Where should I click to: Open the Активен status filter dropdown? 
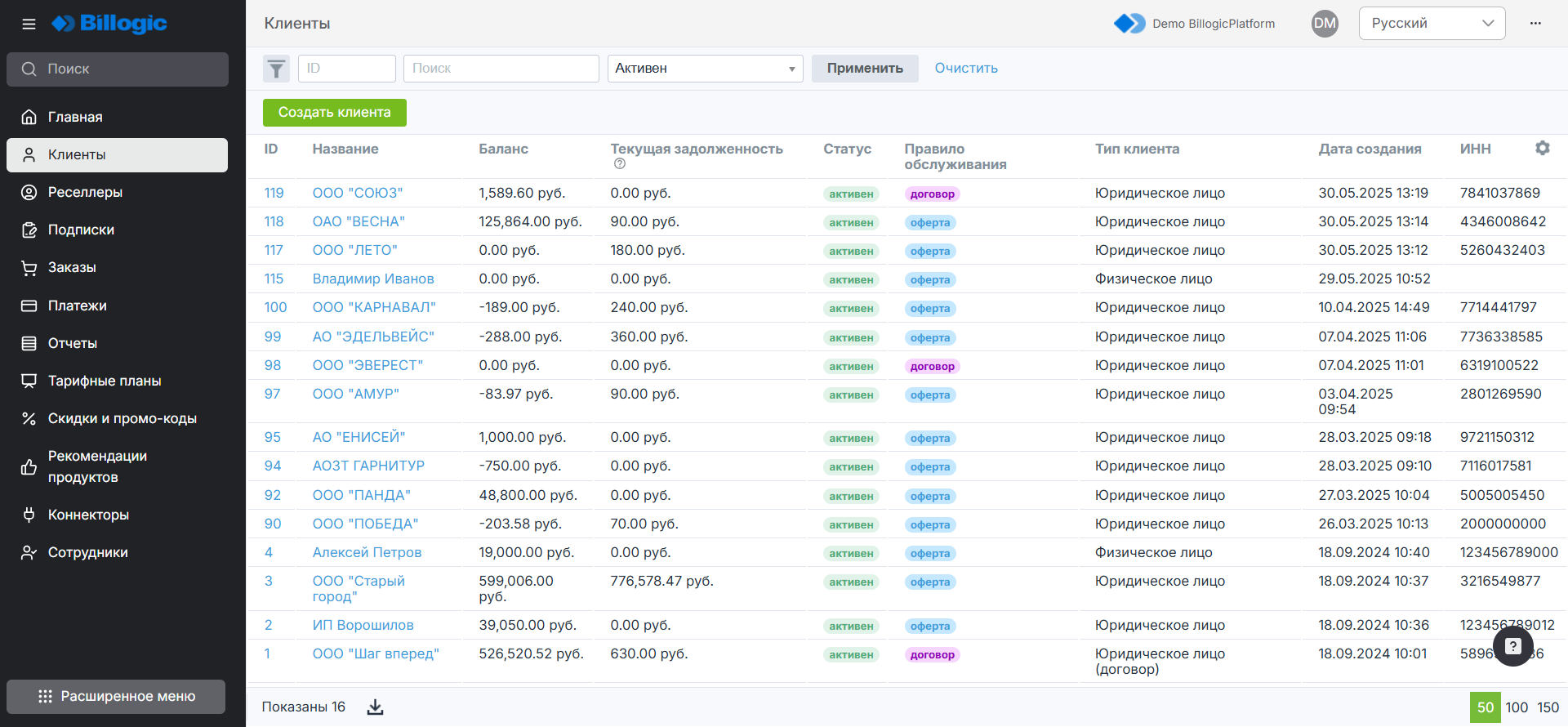click(x=705, y=69)
